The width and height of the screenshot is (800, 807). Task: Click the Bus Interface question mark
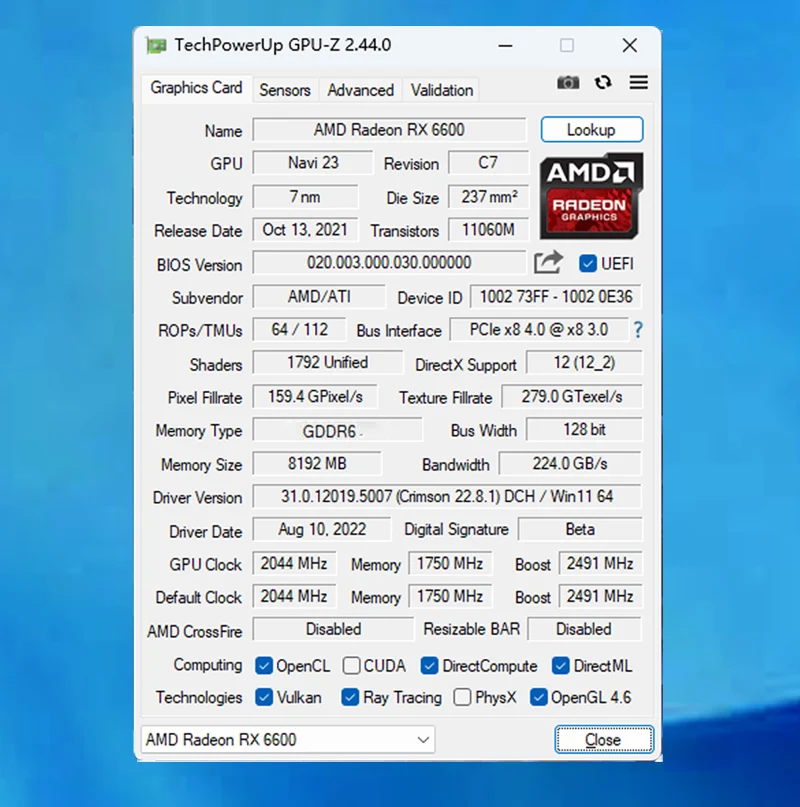pos(638,329)
